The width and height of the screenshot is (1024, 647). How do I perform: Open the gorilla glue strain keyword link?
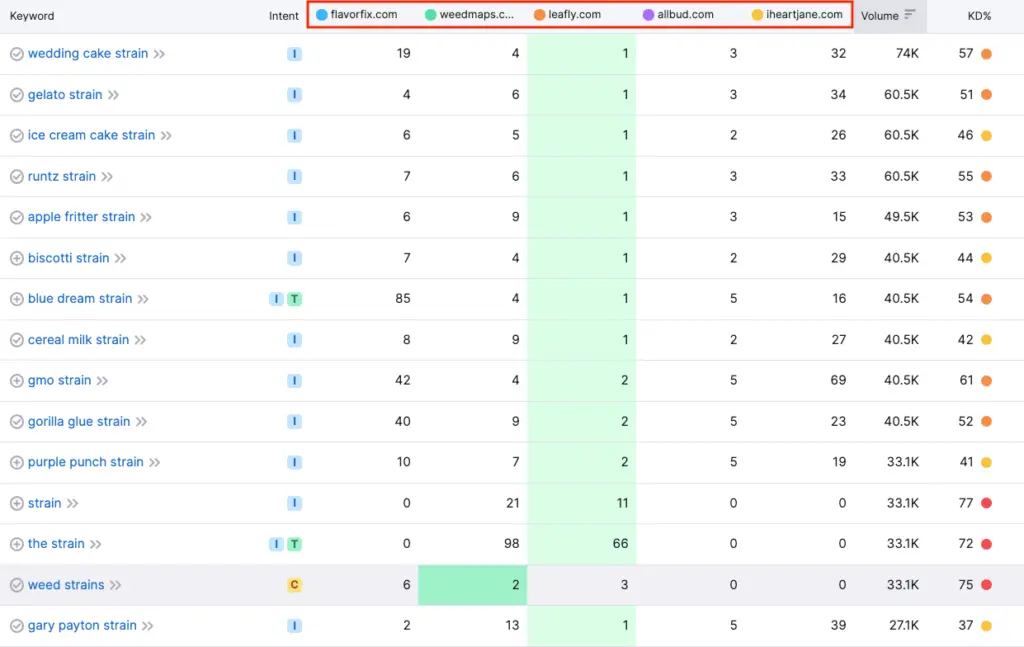click(x=79, y=421)
